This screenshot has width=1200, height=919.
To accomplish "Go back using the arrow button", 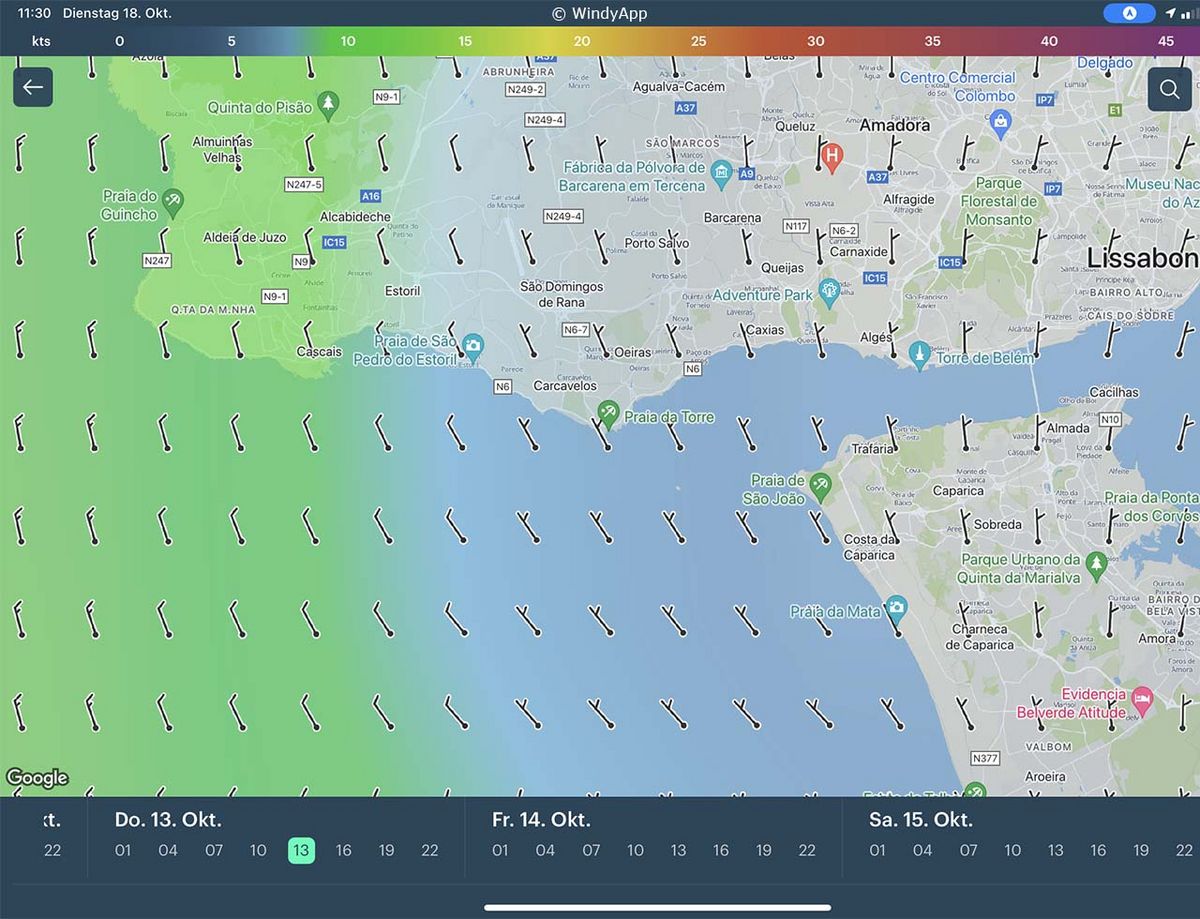I will [33, 87].
